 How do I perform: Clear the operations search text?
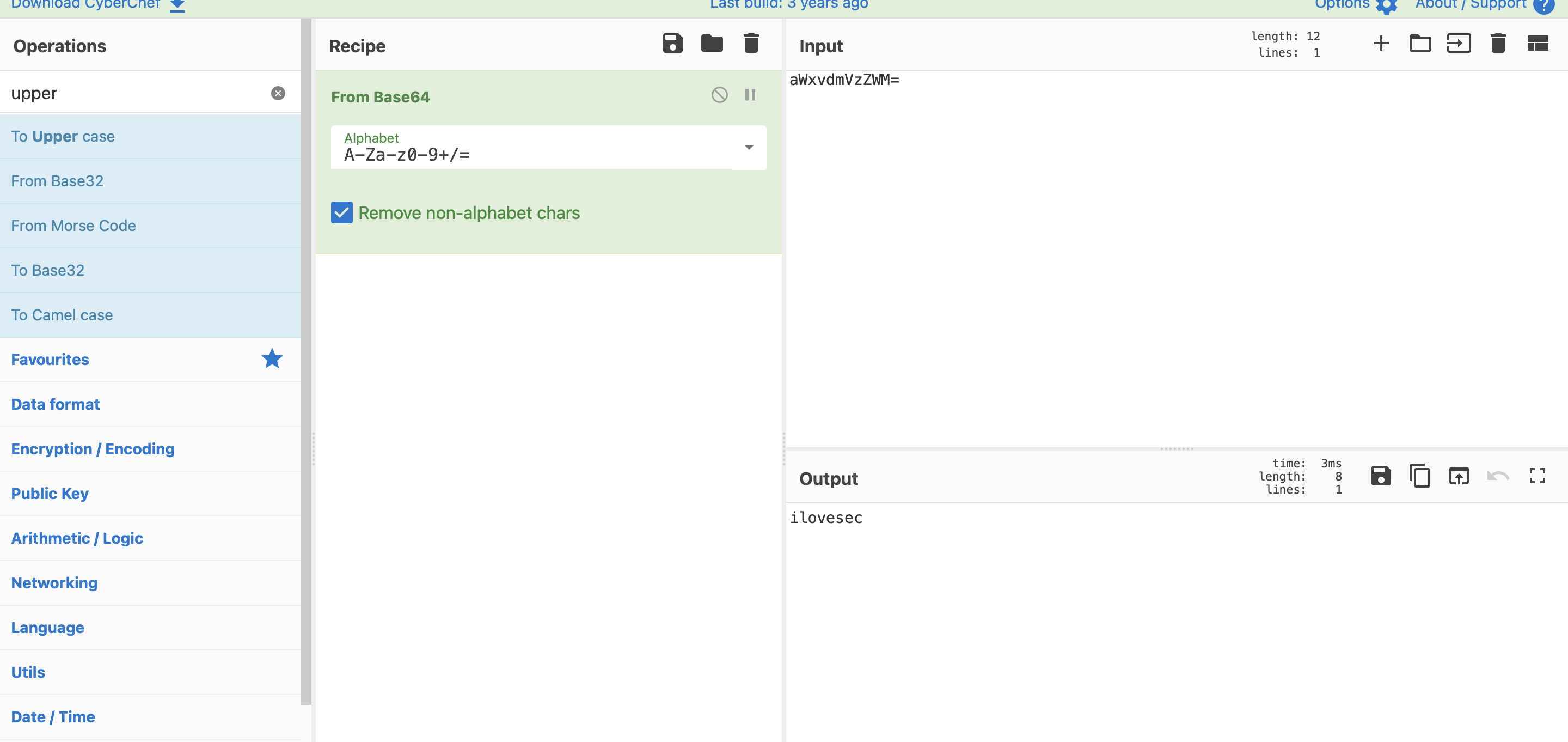pos(278,93)
